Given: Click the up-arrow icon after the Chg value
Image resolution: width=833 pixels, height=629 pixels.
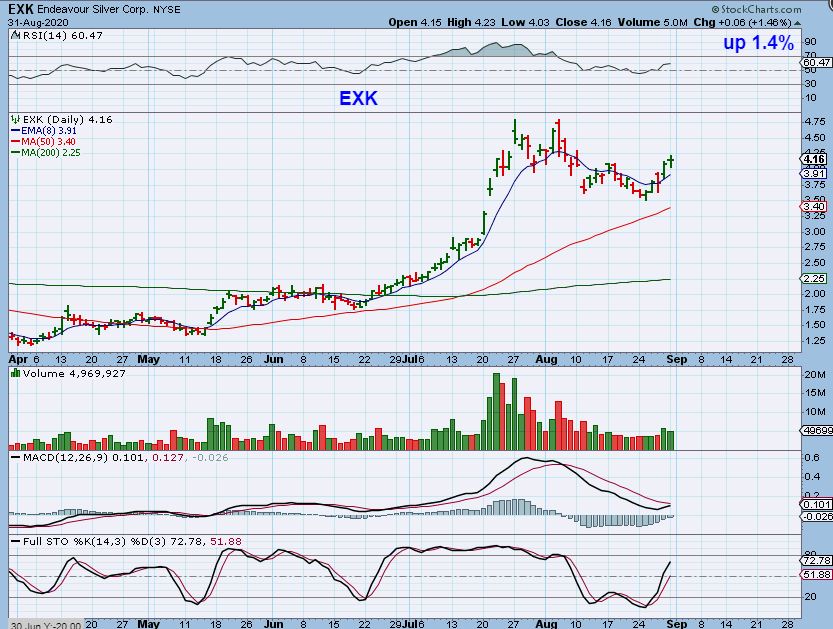Looking at the screenshot, I should (797, 23).
